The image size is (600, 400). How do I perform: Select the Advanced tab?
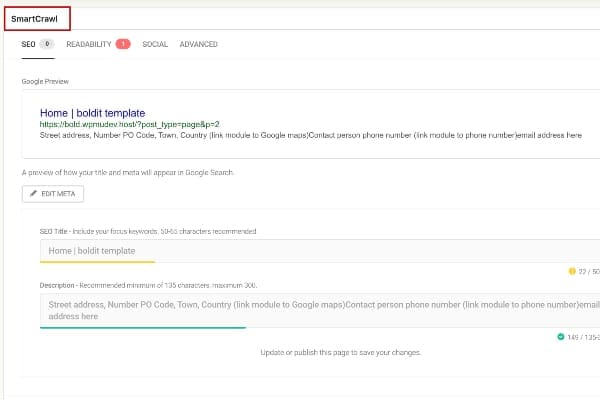[x=198, y=44]
